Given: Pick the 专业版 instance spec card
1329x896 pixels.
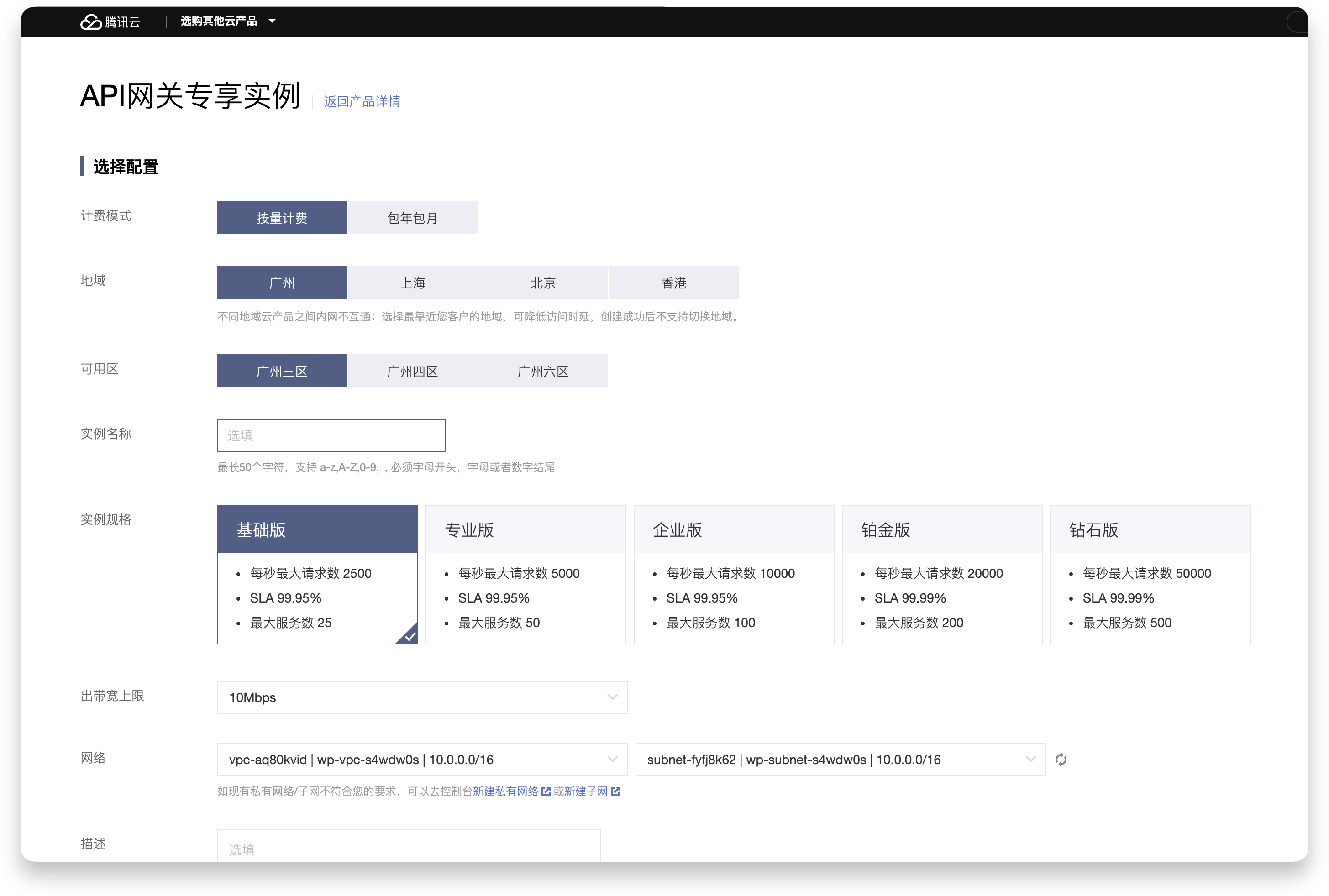Looking at the screenshot, I should 525,574.
